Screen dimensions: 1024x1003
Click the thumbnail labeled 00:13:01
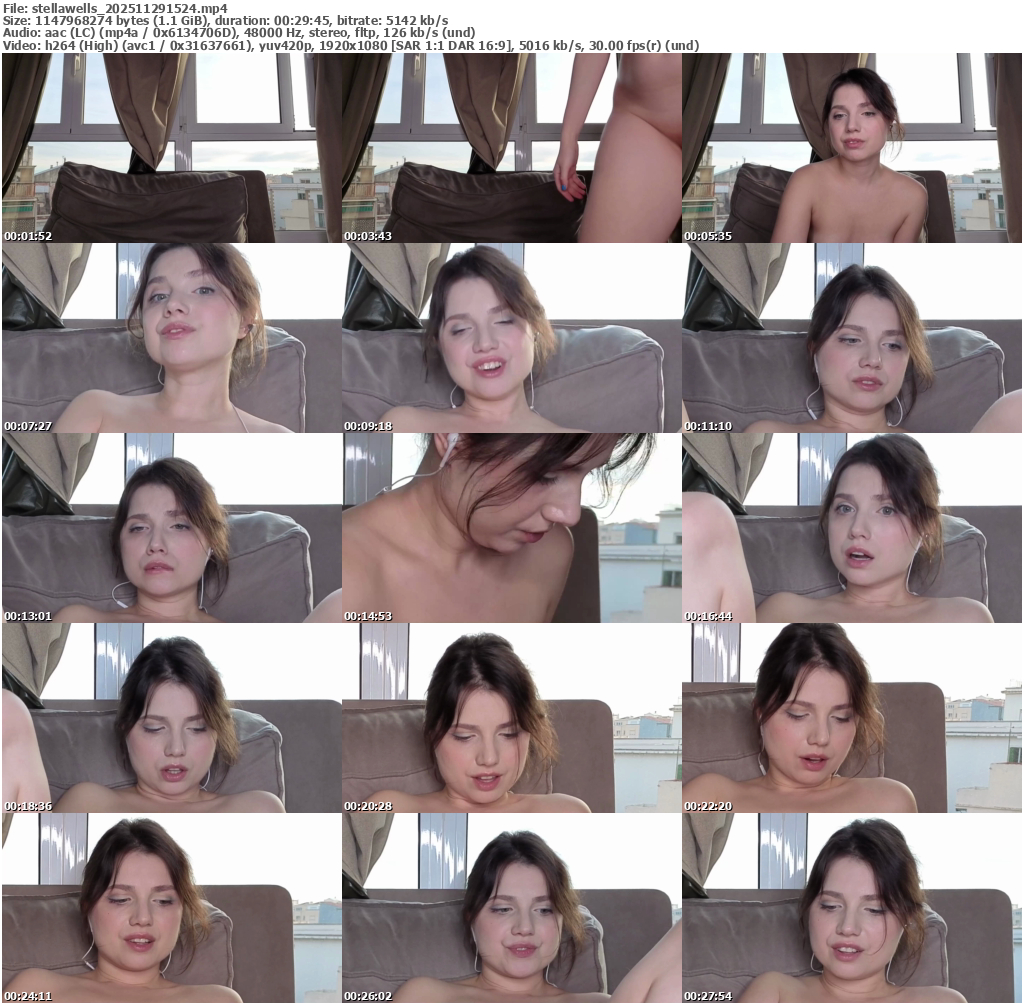coord(171,528)
